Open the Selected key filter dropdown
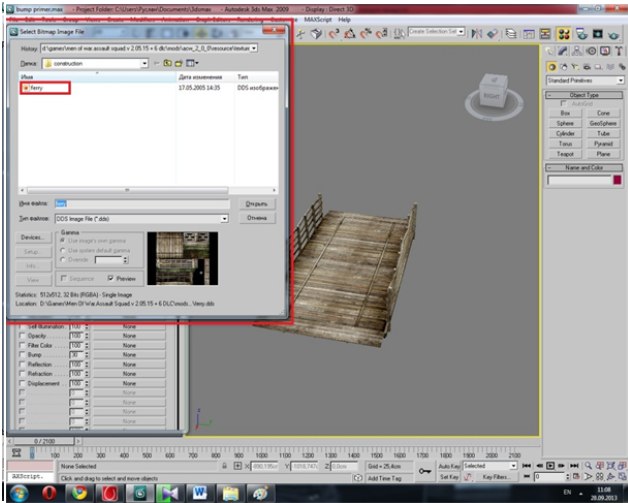The height and width of the screenshot is (503, 628). 513,466
